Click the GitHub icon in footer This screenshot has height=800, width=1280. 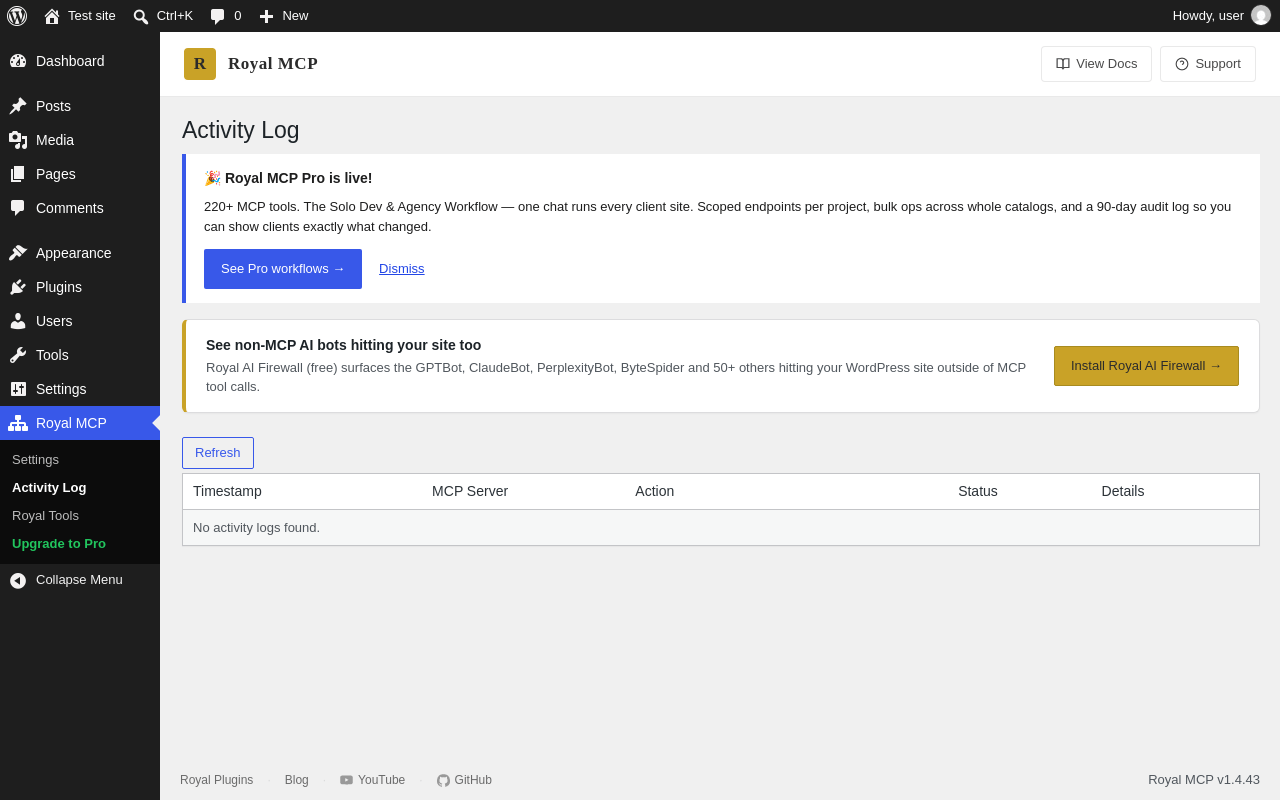443,780
